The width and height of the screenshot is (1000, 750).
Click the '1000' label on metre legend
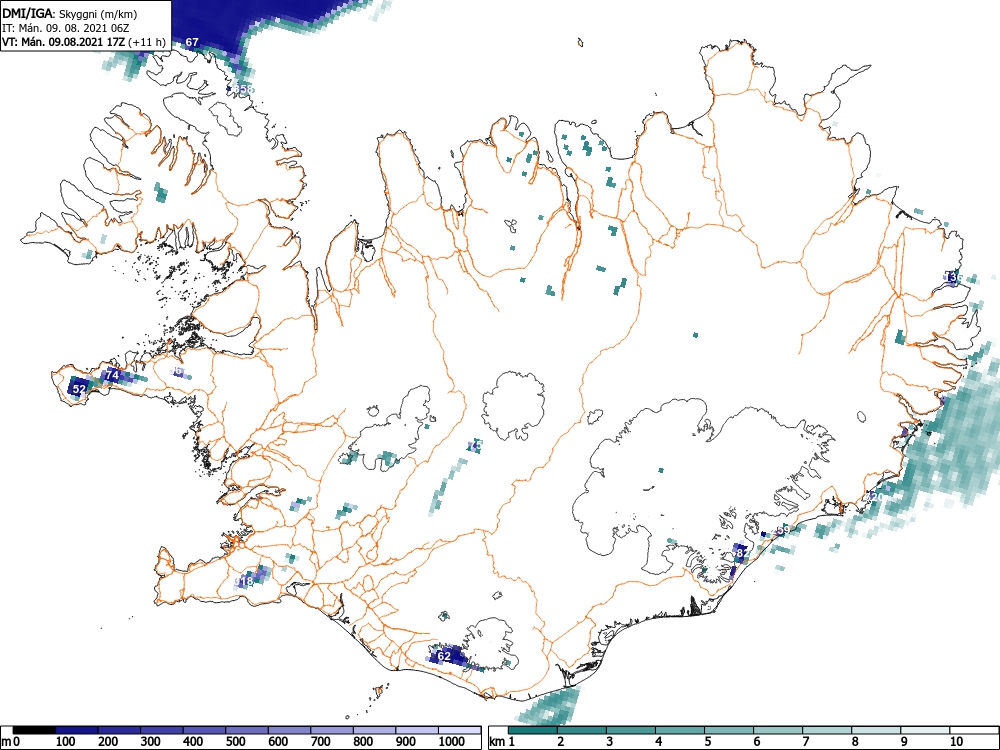tap(452, 741)
